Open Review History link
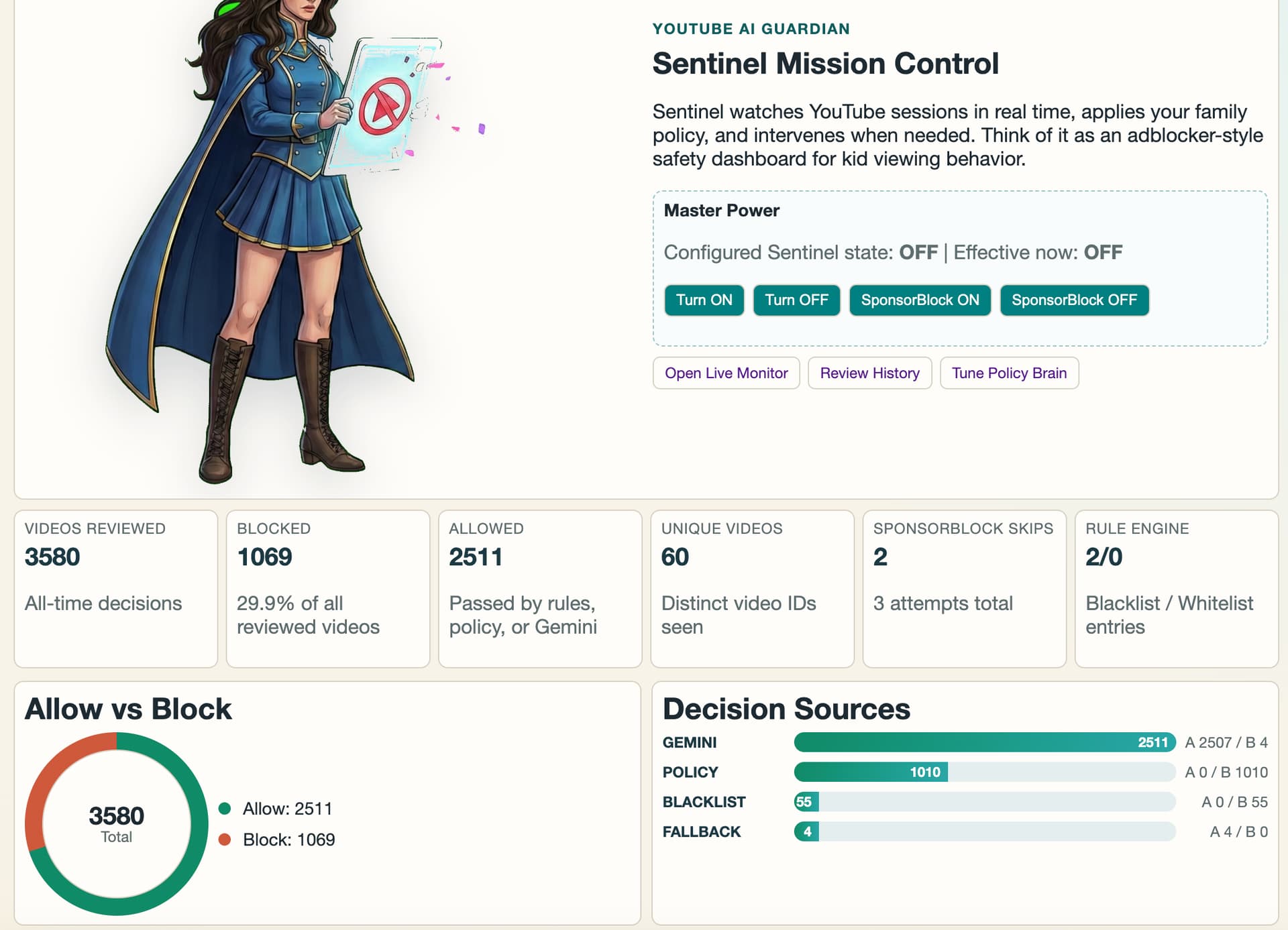Image resolution: width=1288 pixels, height=930 pixels. (869, 373)
